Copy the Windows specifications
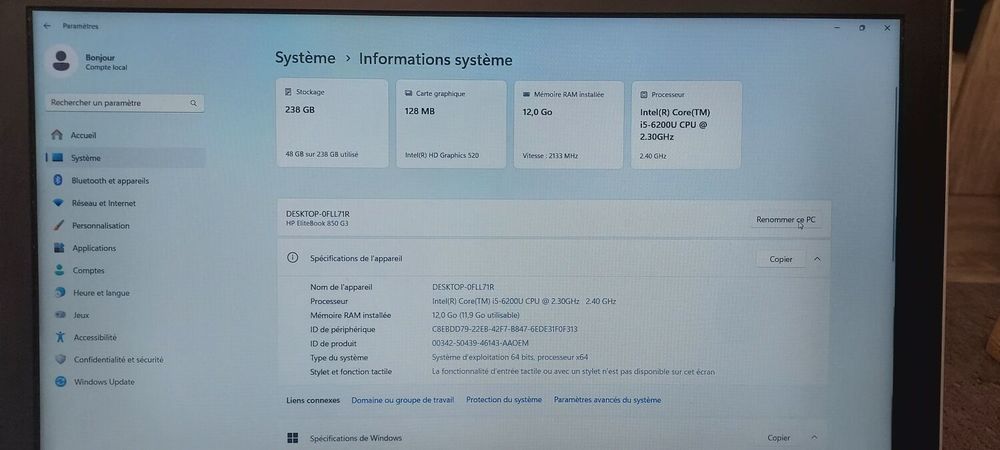1000x450 pixels. [x=779, y=437]
